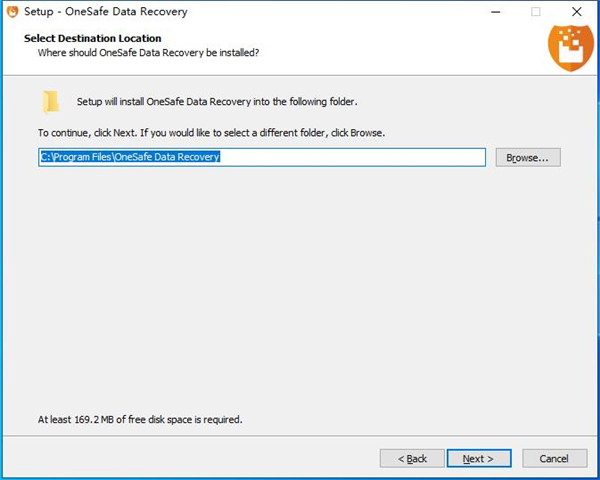600x480 pixels.
Task: Click the Setup icon in the title bar
Action: pyautogui.click(x=11, y=12)
